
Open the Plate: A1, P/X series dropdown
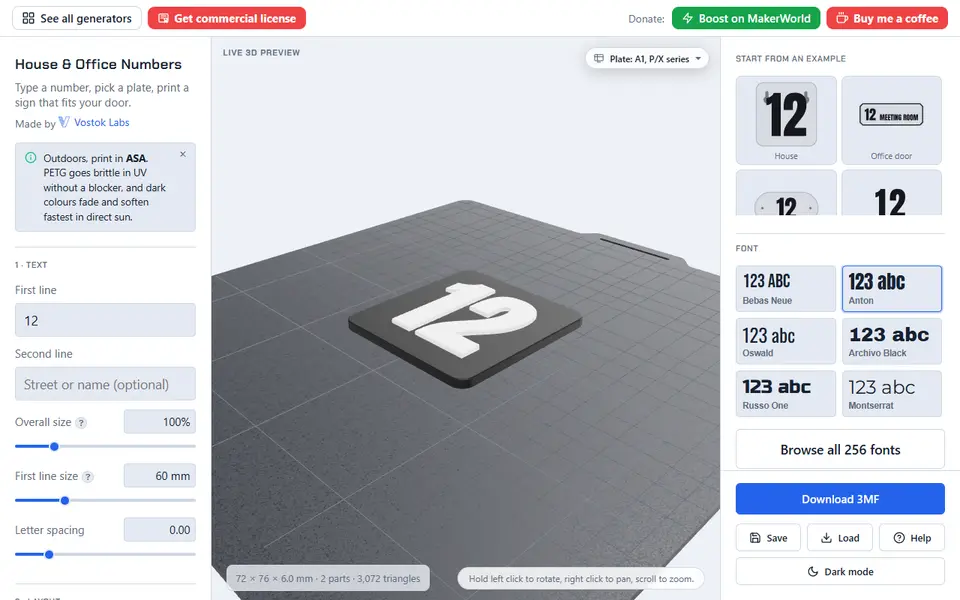647,59
